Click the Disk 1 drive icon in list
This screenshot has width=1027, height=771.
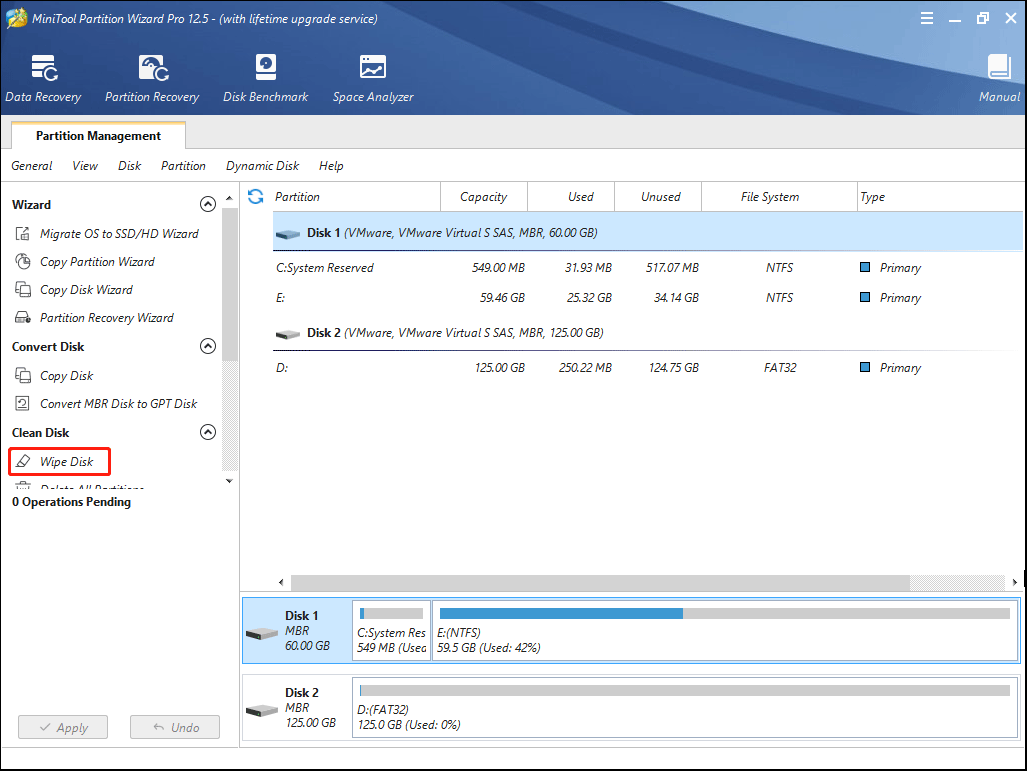tap(288, 234)
